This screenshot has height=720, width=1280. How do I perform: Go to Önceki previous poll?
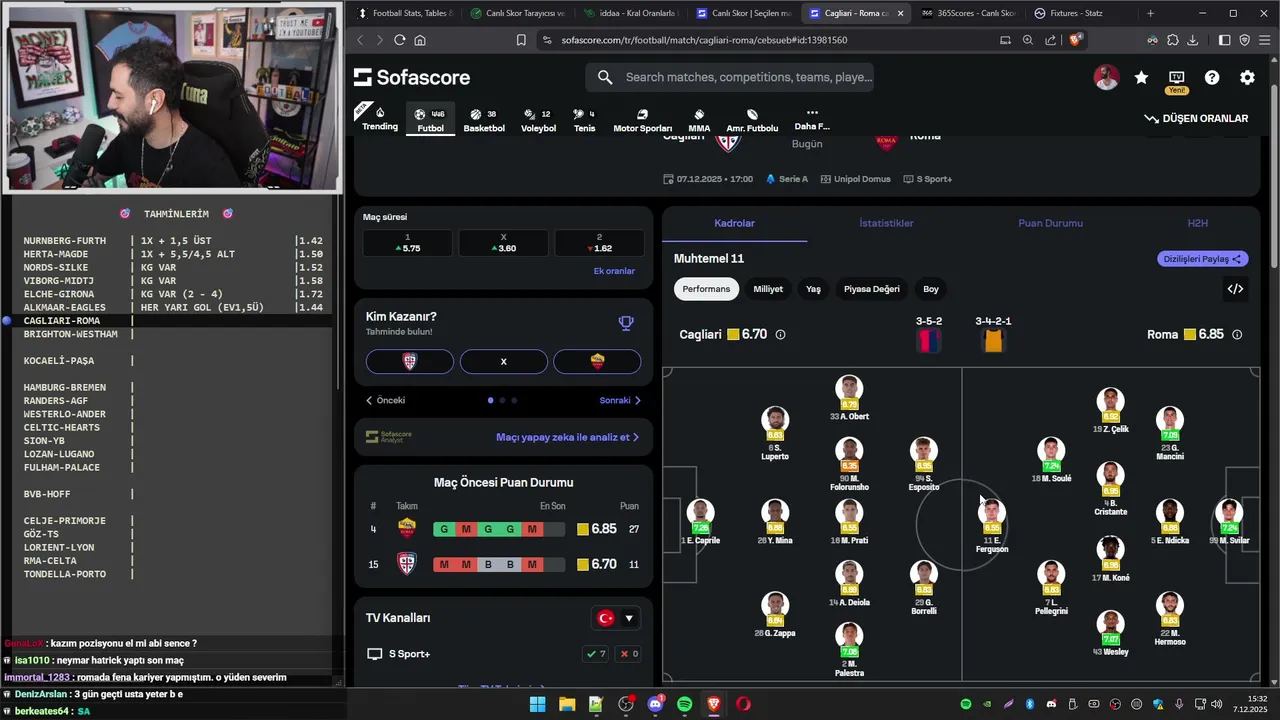click(385, 400)
